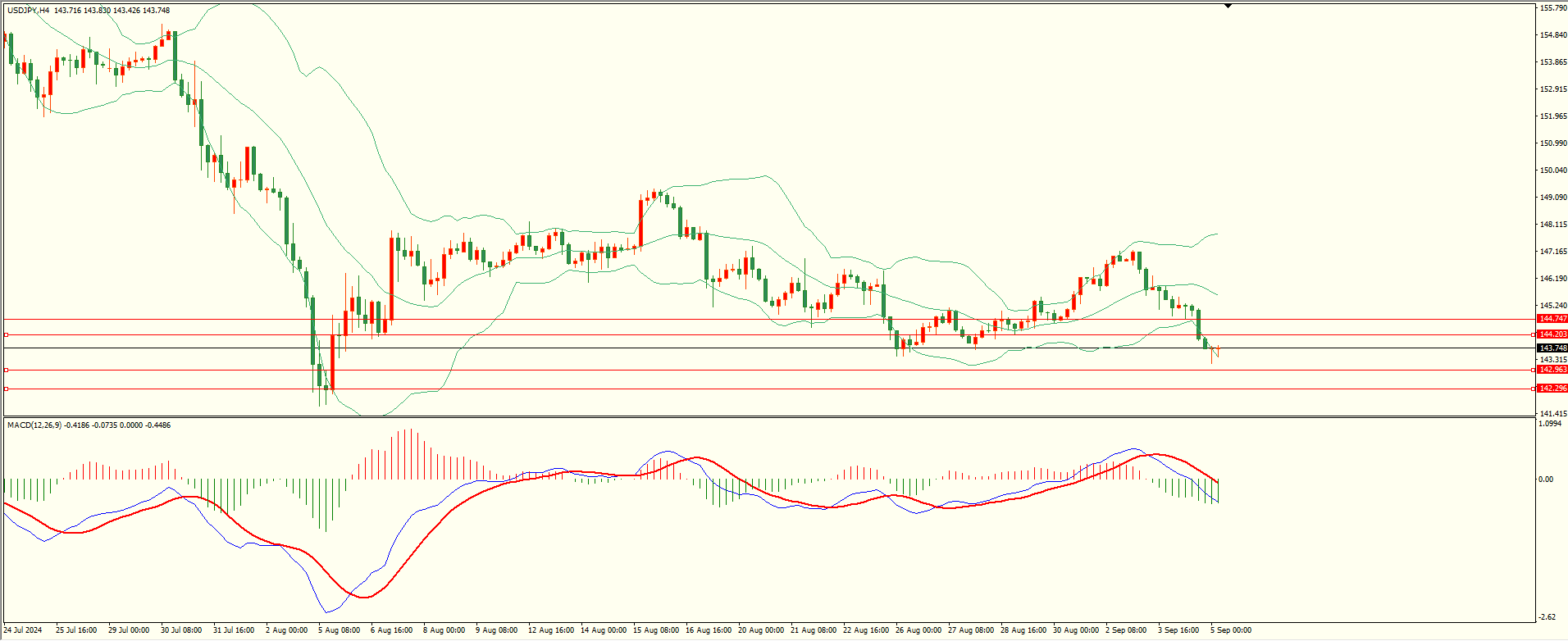Click the MACD(12,26,9) indicator label
Screen dimensions: 1568x641
point(34,425)
